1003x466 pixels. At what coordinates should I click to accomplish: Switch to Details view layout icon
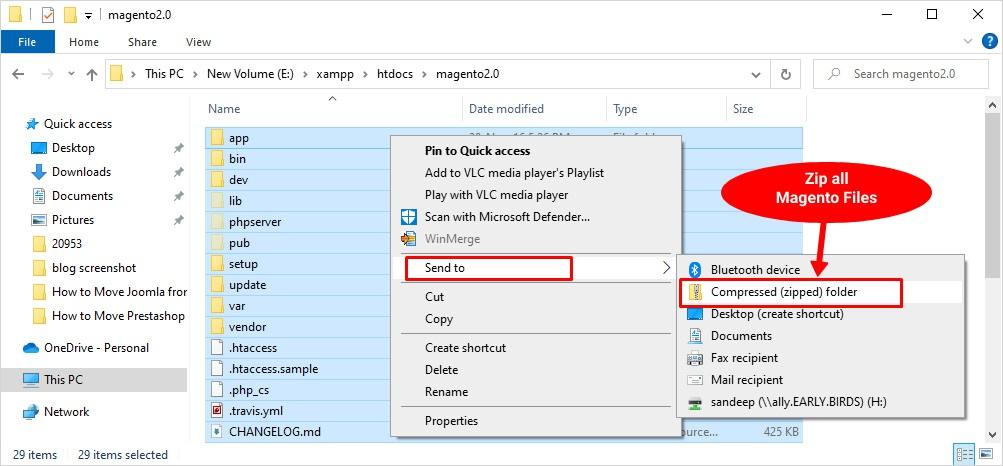click(965, 455)
